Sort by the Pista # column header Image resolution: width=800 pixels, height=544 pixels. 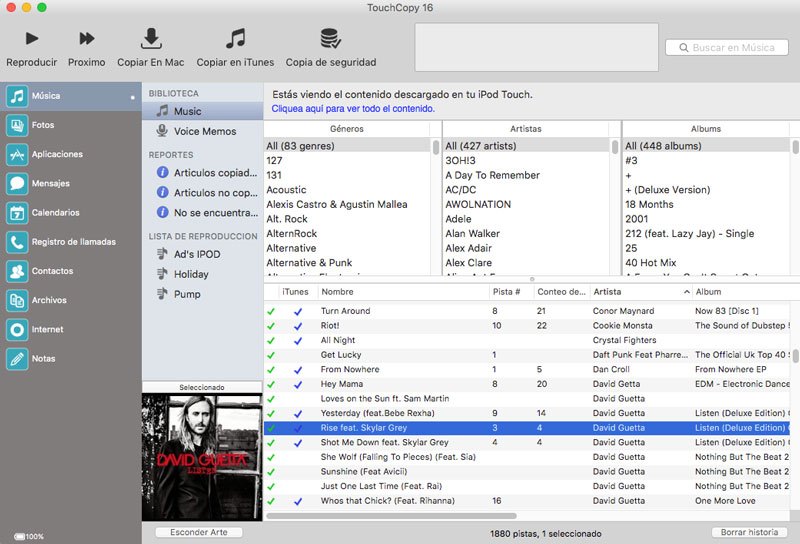(511, 292)
